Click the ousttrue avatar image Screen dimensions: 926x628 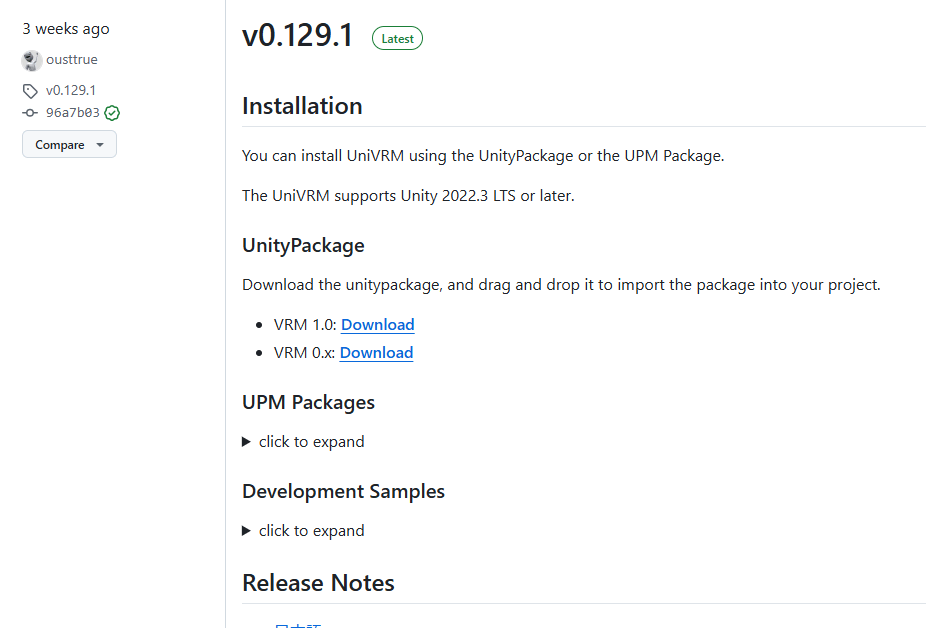point(32,60)
